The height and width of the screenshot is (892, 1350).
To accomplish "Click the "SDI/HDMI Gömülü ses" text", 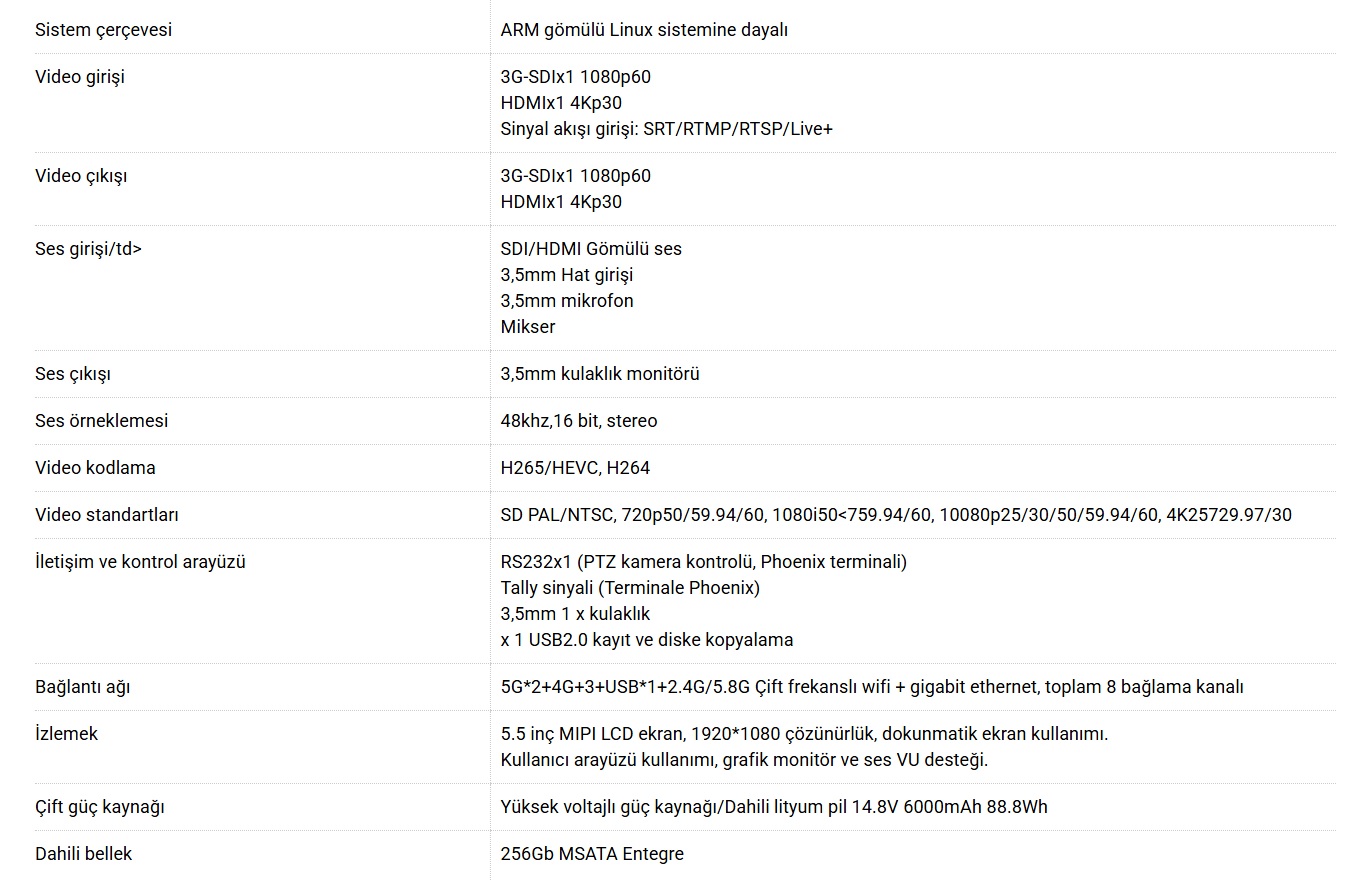I will pos(591,249).
